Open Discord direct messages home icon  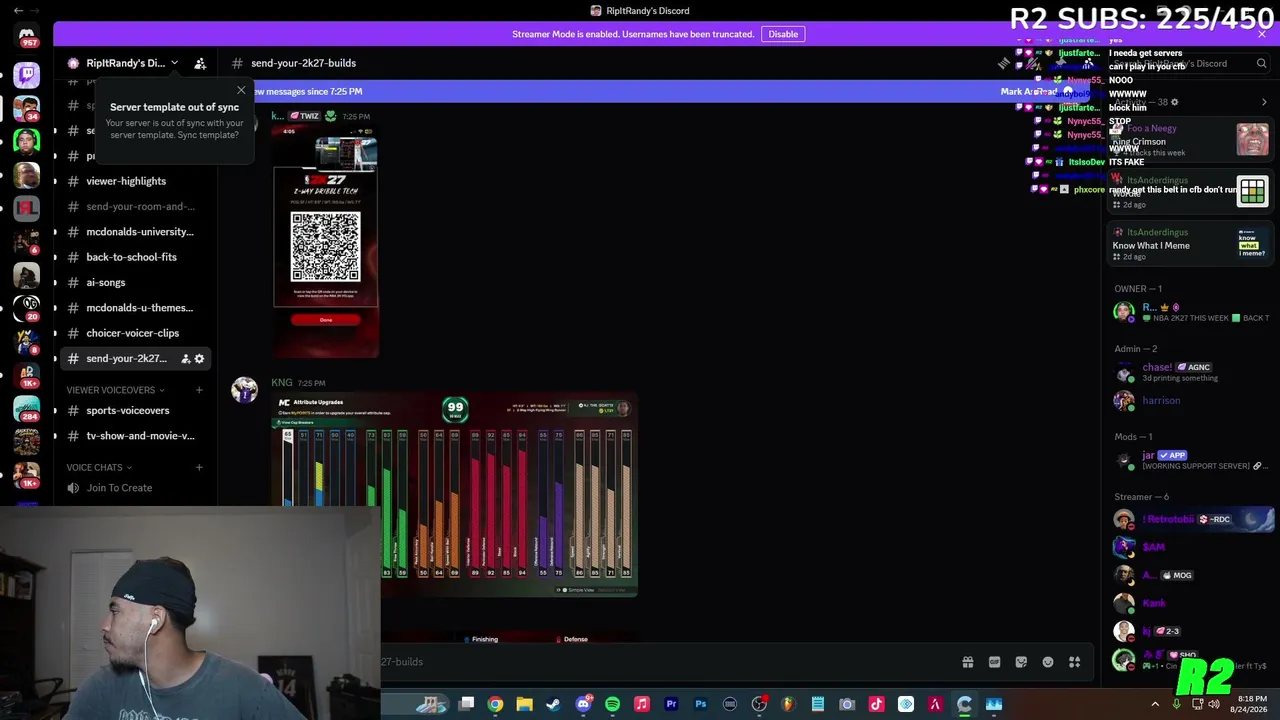pos(27,35)
